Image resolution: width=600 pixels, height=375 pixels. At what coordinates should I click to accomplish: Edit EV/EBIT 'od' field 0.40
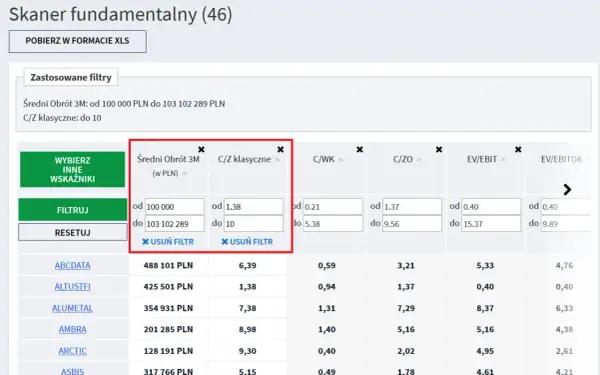click(491, 207)
